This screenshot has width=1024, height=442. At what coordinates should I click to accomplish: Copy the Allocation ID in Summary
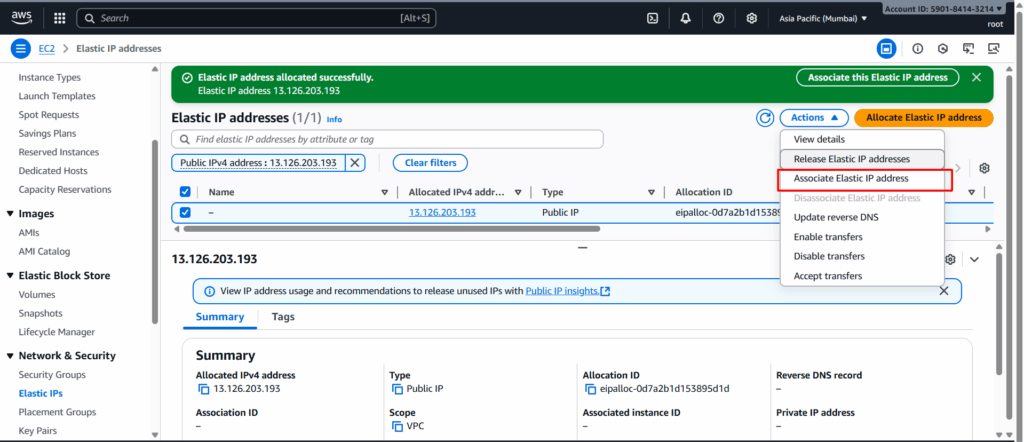590,389
